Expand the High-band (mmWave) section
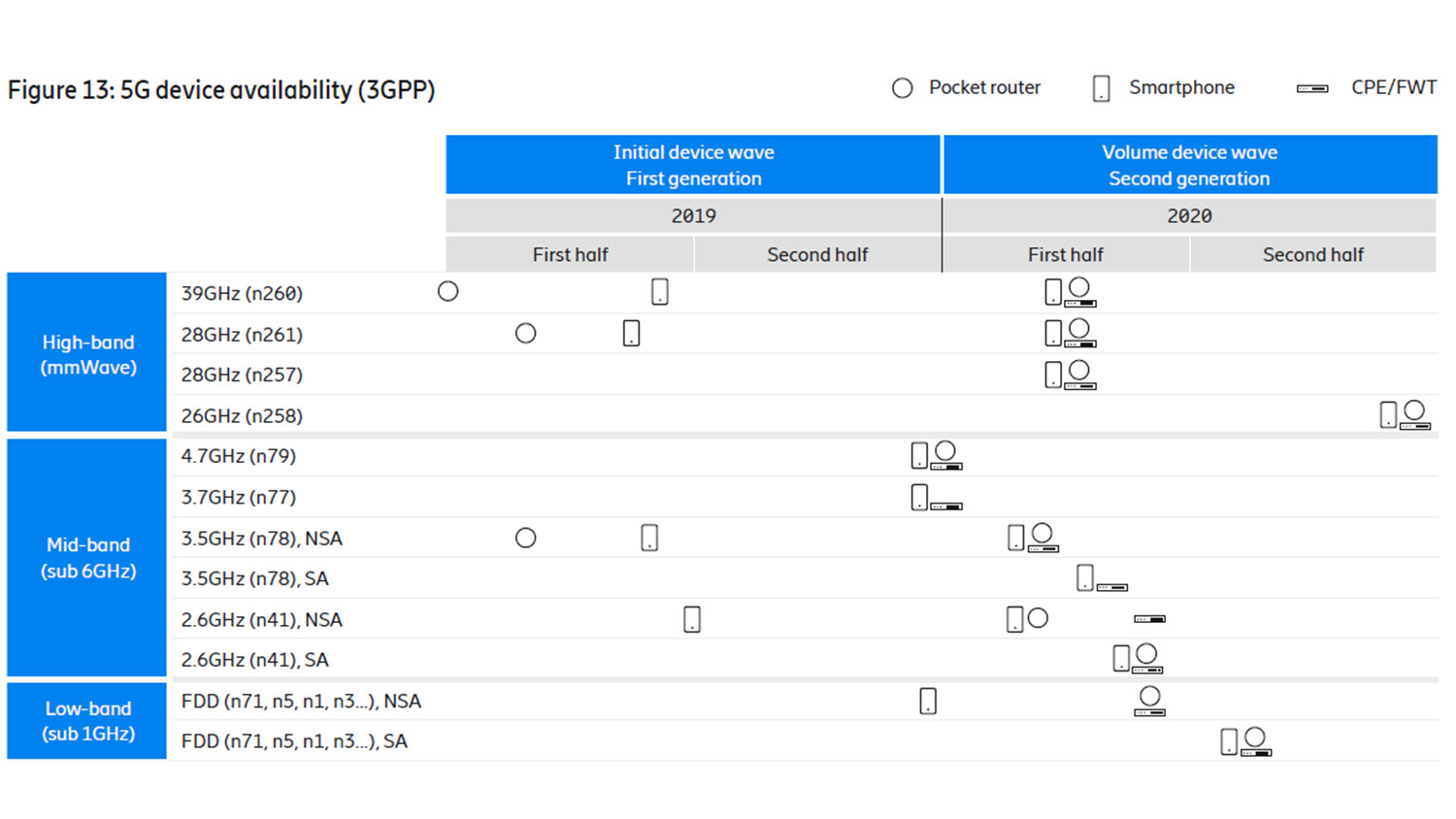This screenshot has height=819, width=1456. coord(86,354)
